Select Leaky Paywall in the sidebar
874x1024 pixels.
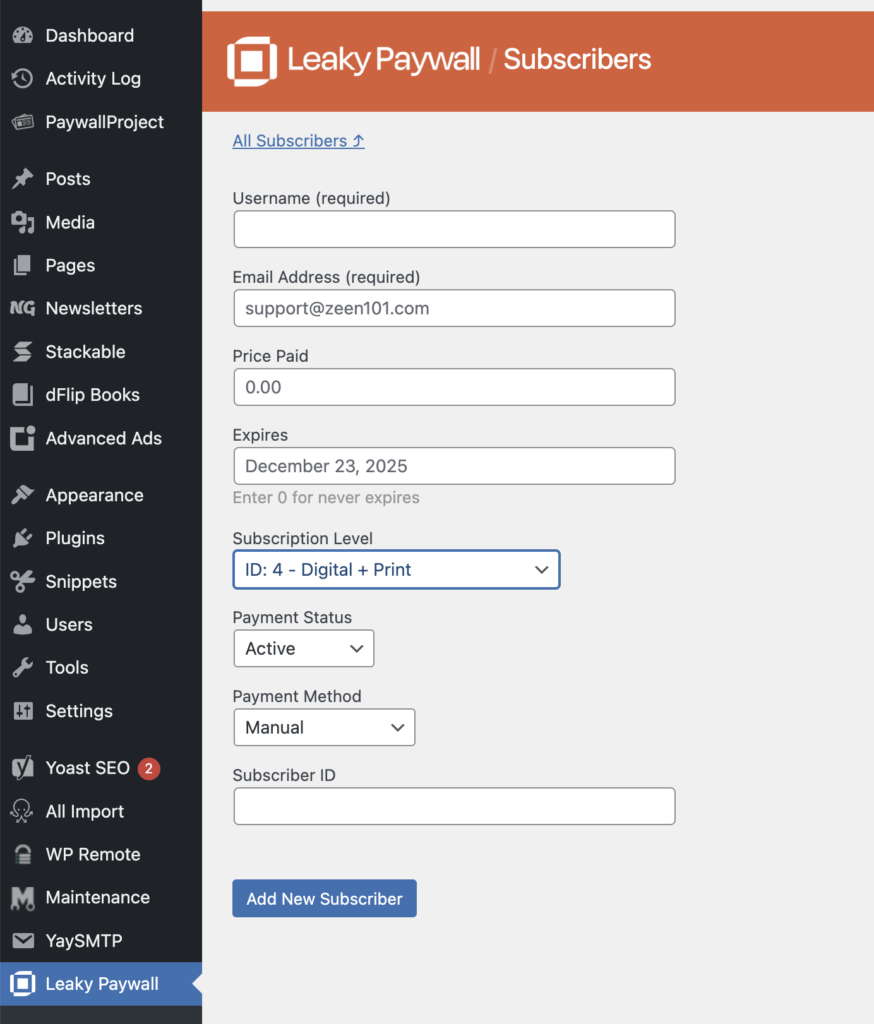click(x=101, y=984)
